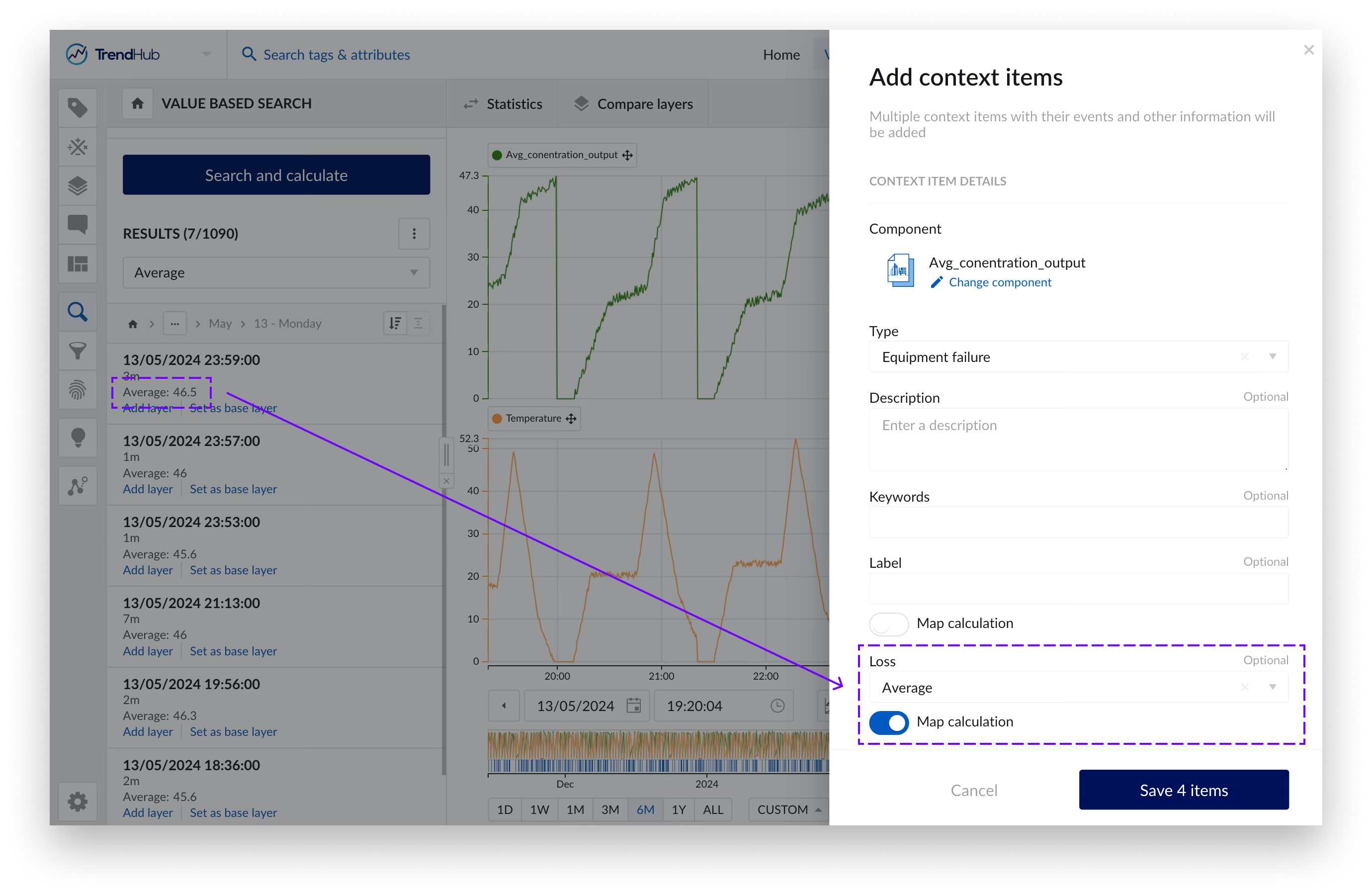The width and height of the screenshot is (1372, 895).
Task: Open the context items comment icon
Action: pos(77,224)
